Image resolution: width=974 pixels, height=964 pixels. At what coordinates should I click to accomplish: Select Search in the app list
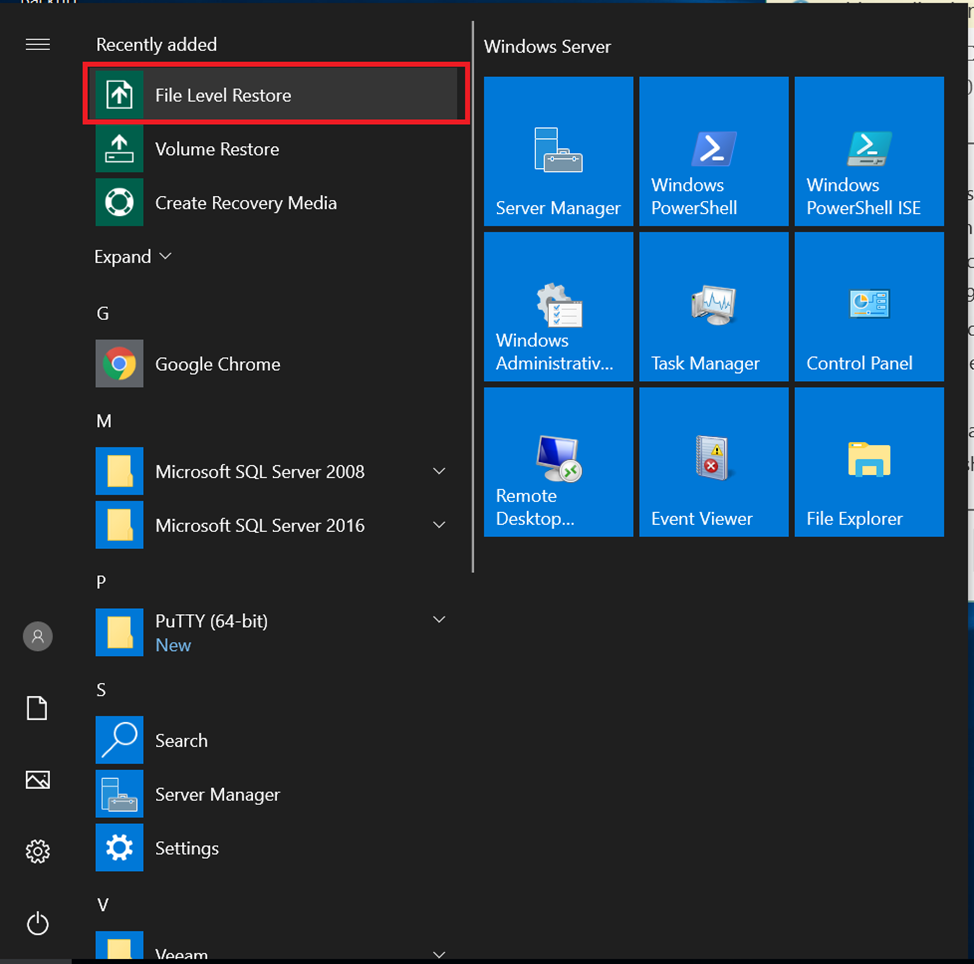tap(181, 741)
